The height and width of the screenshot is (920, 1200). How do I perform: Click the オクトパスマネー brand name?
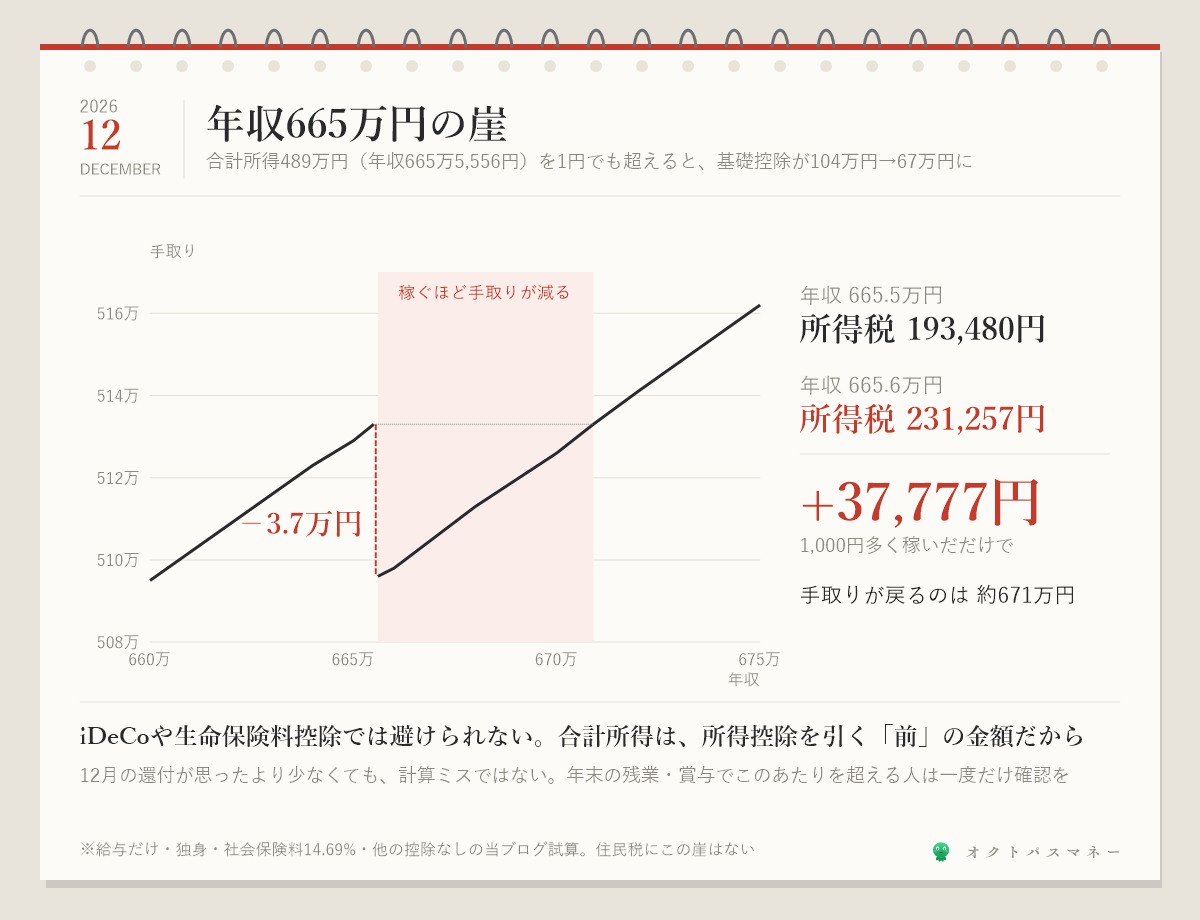point(1043,852)
